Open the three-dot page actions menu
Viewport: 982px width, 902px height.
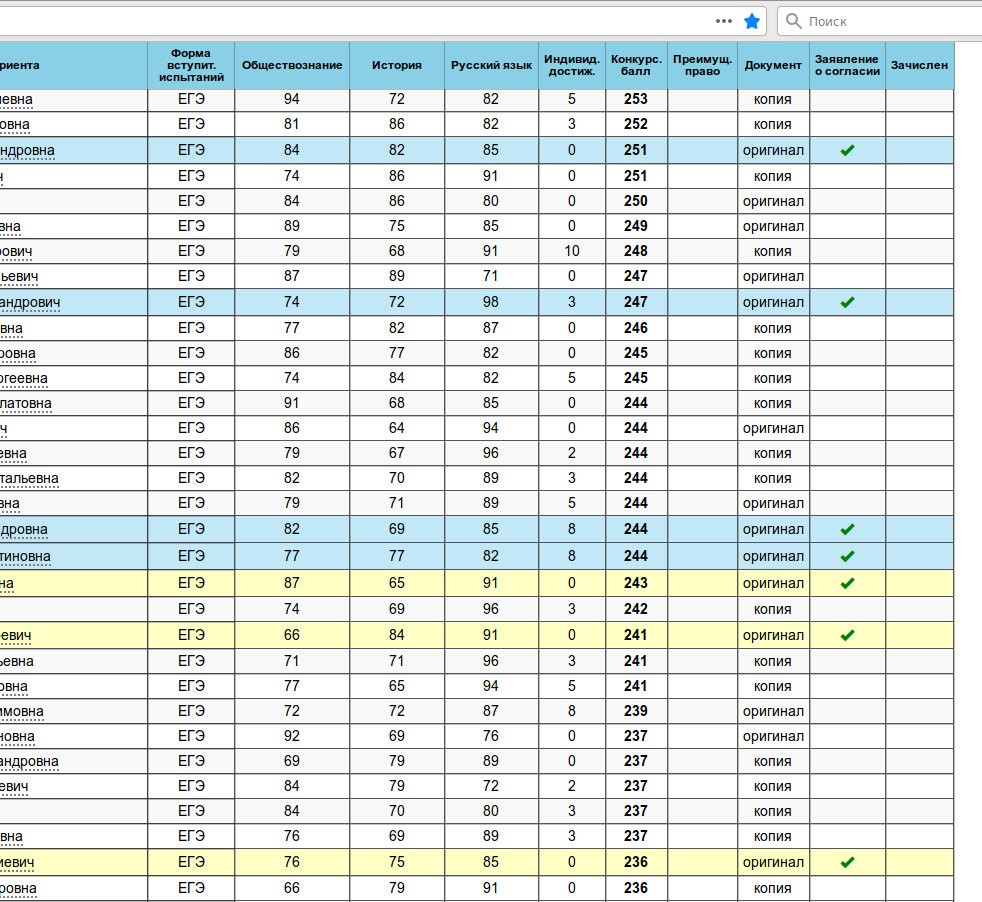[x=724, y=21]
